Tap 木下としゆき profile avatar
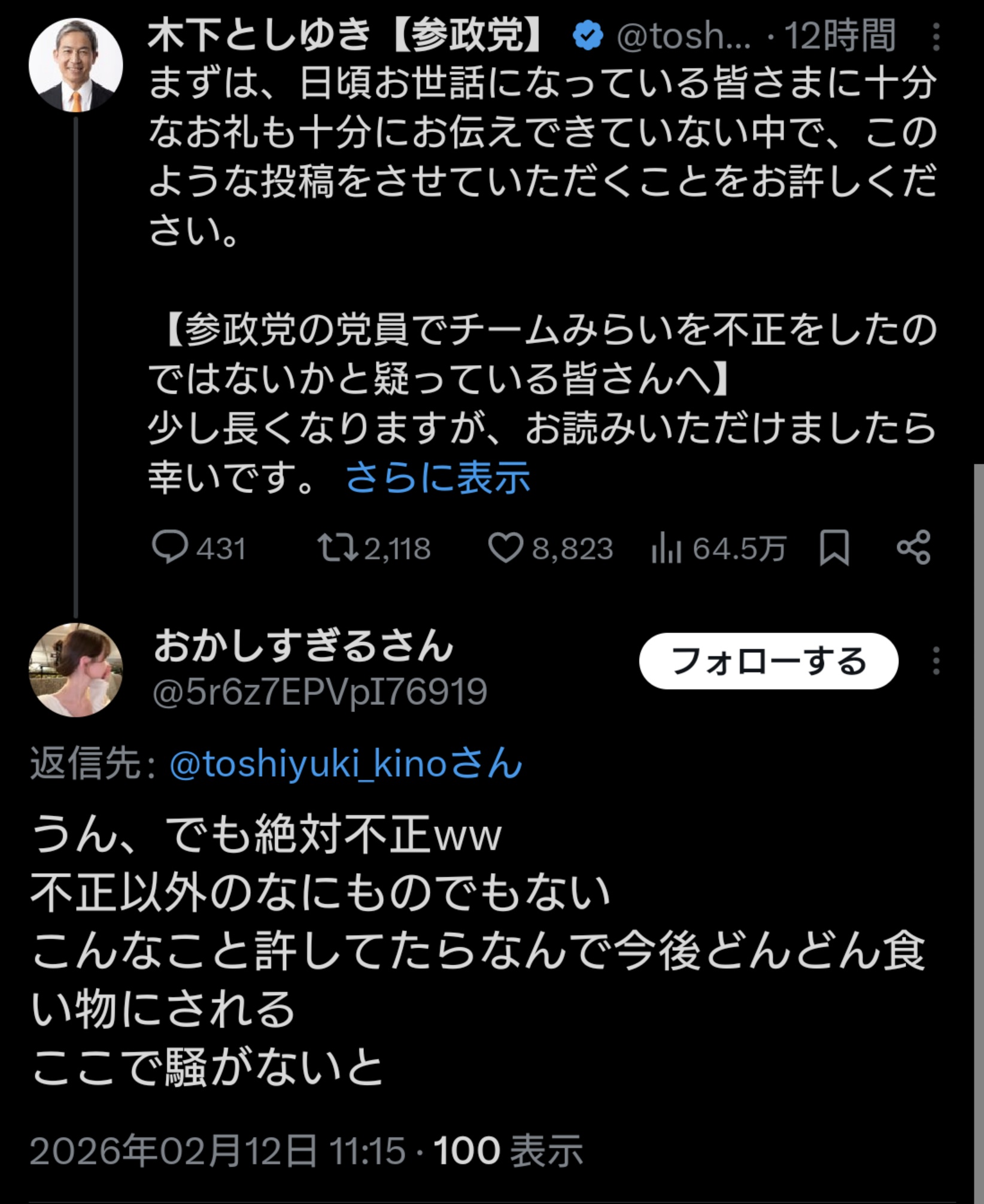 (75, 65)
